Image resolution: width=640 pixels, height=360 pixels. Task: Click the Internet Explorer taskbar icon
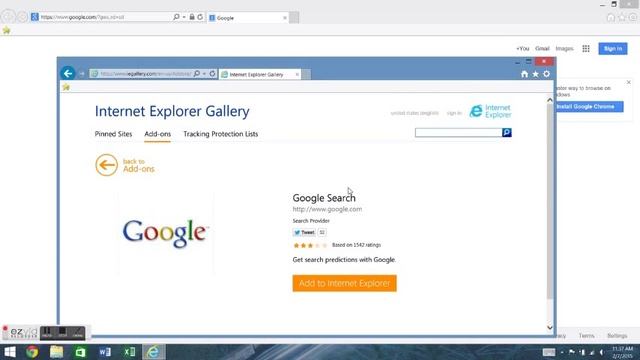153,352
